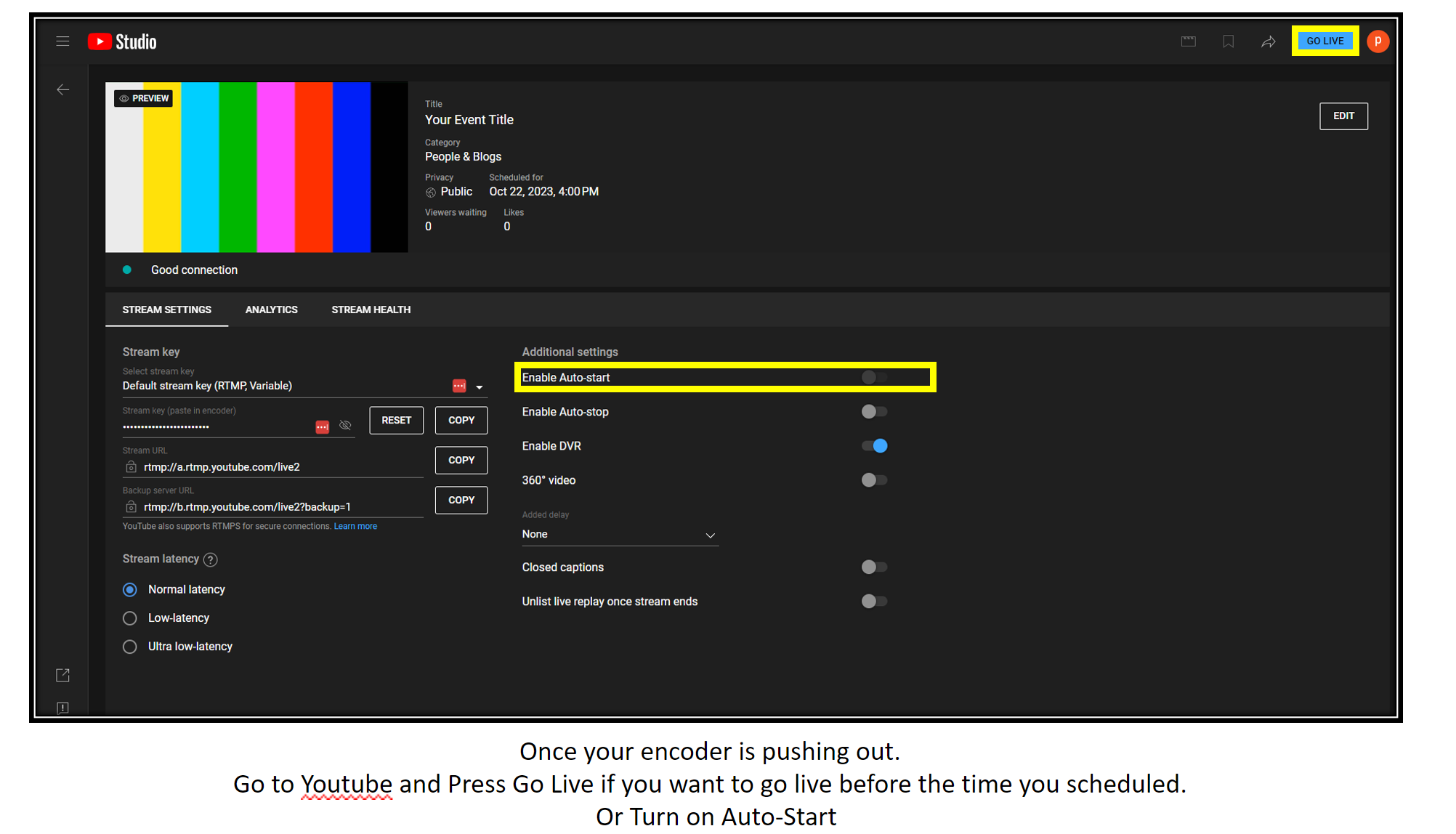
Task: Expand the Select stream key dropdown arrow
Action: click(480, 387)
